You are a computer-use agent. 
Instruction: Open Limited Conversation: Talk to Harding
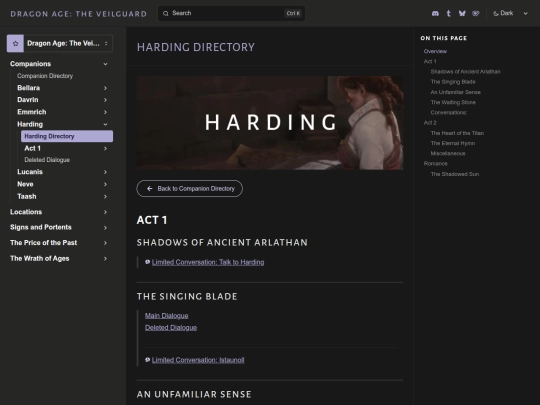(x=208, y=262)
